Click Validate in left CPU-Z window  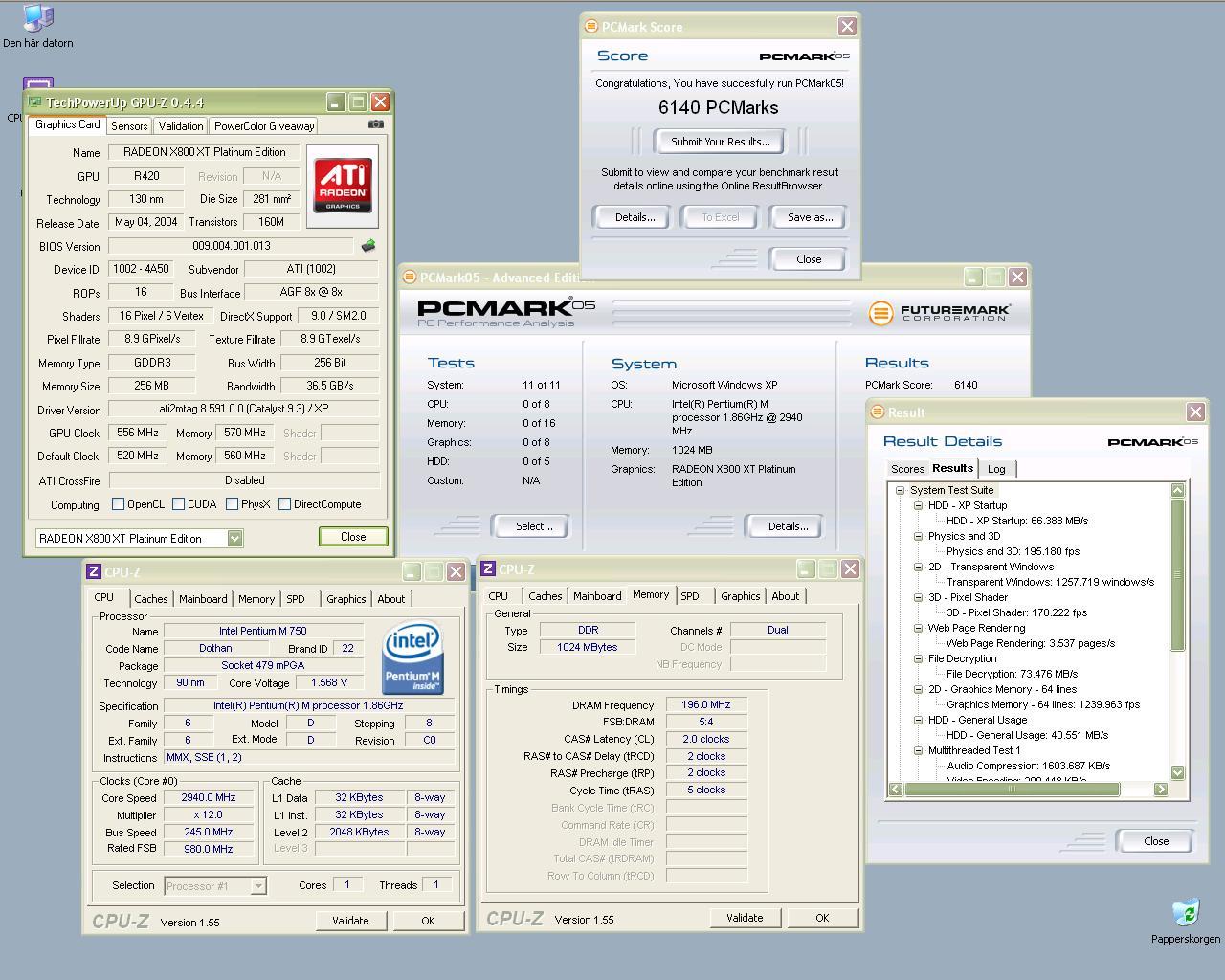tap(350, 921)
